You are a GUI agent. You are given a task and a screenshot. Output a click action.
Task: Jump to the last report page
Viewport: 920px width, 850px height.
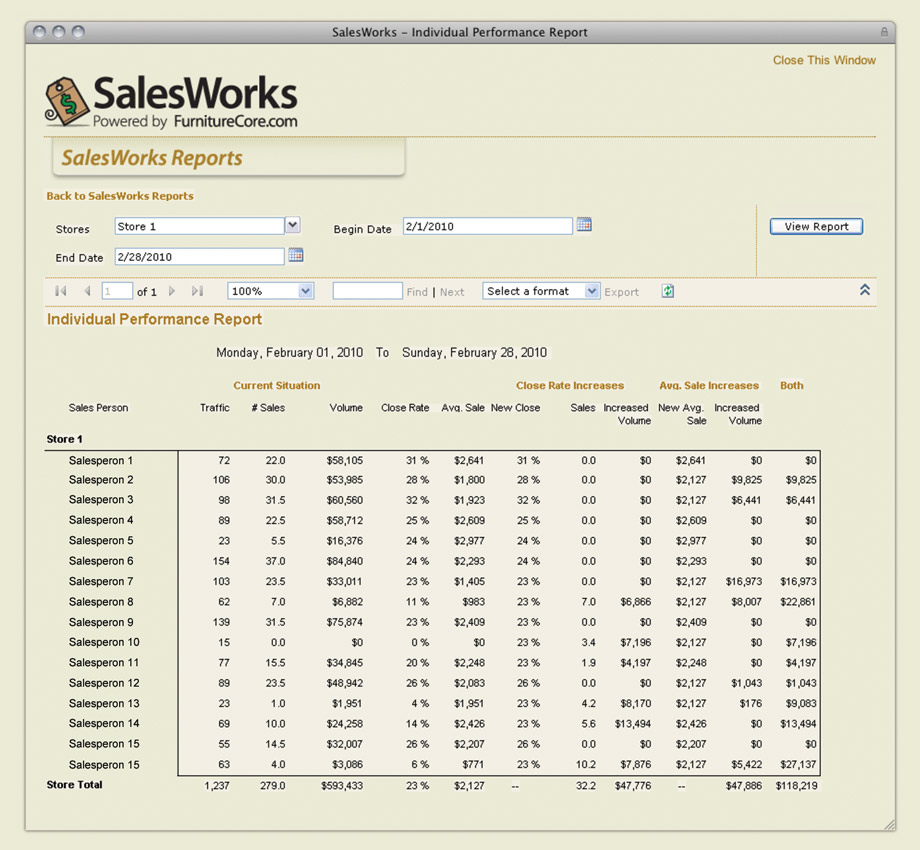point(196,291)
